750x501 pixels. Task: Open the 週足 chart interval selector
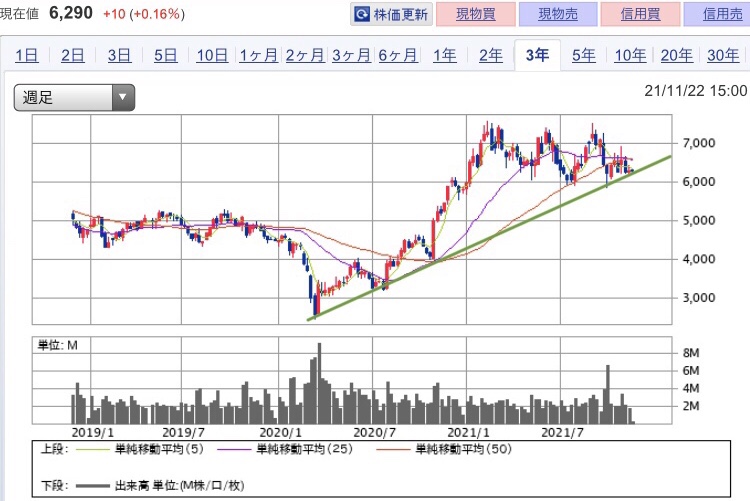tap(74, 98)
